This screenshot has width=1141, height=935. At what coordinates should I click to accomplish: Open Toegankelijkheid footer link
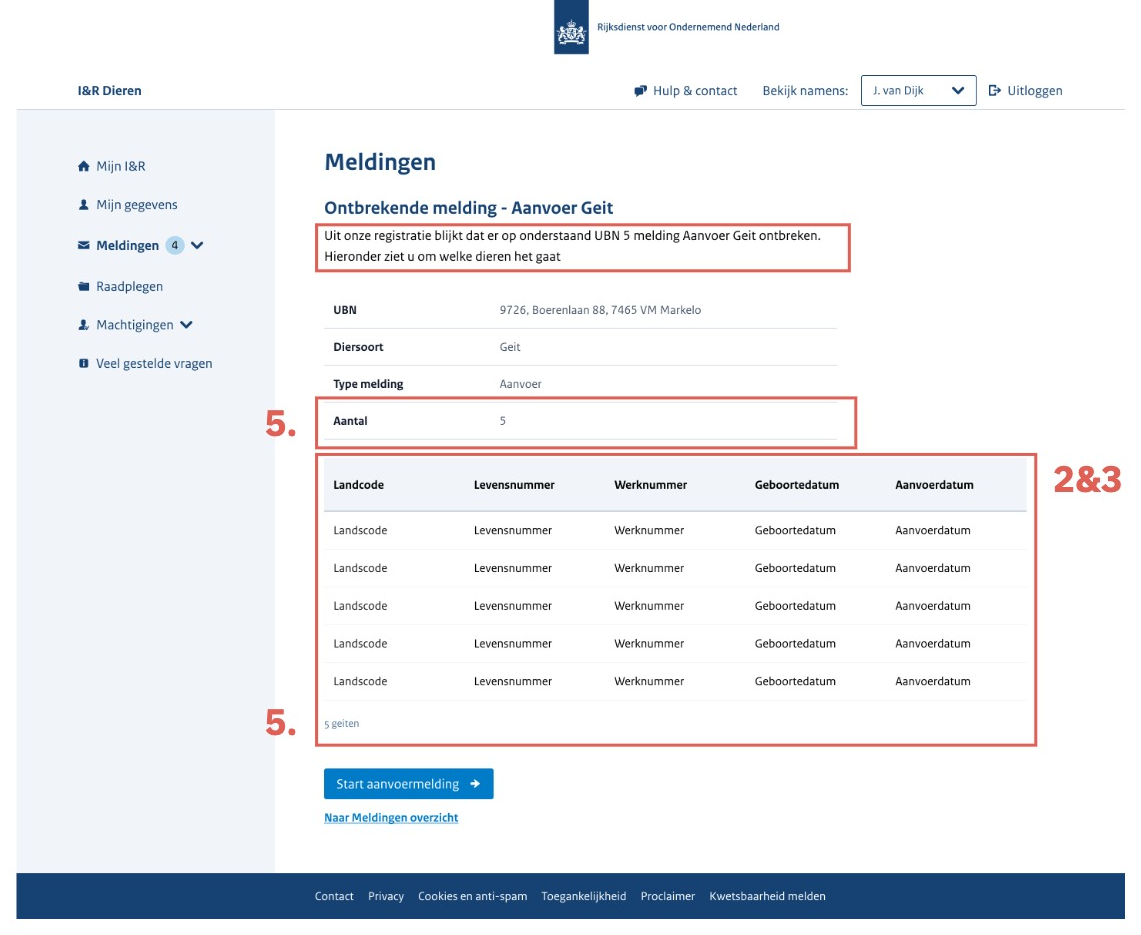584,896
